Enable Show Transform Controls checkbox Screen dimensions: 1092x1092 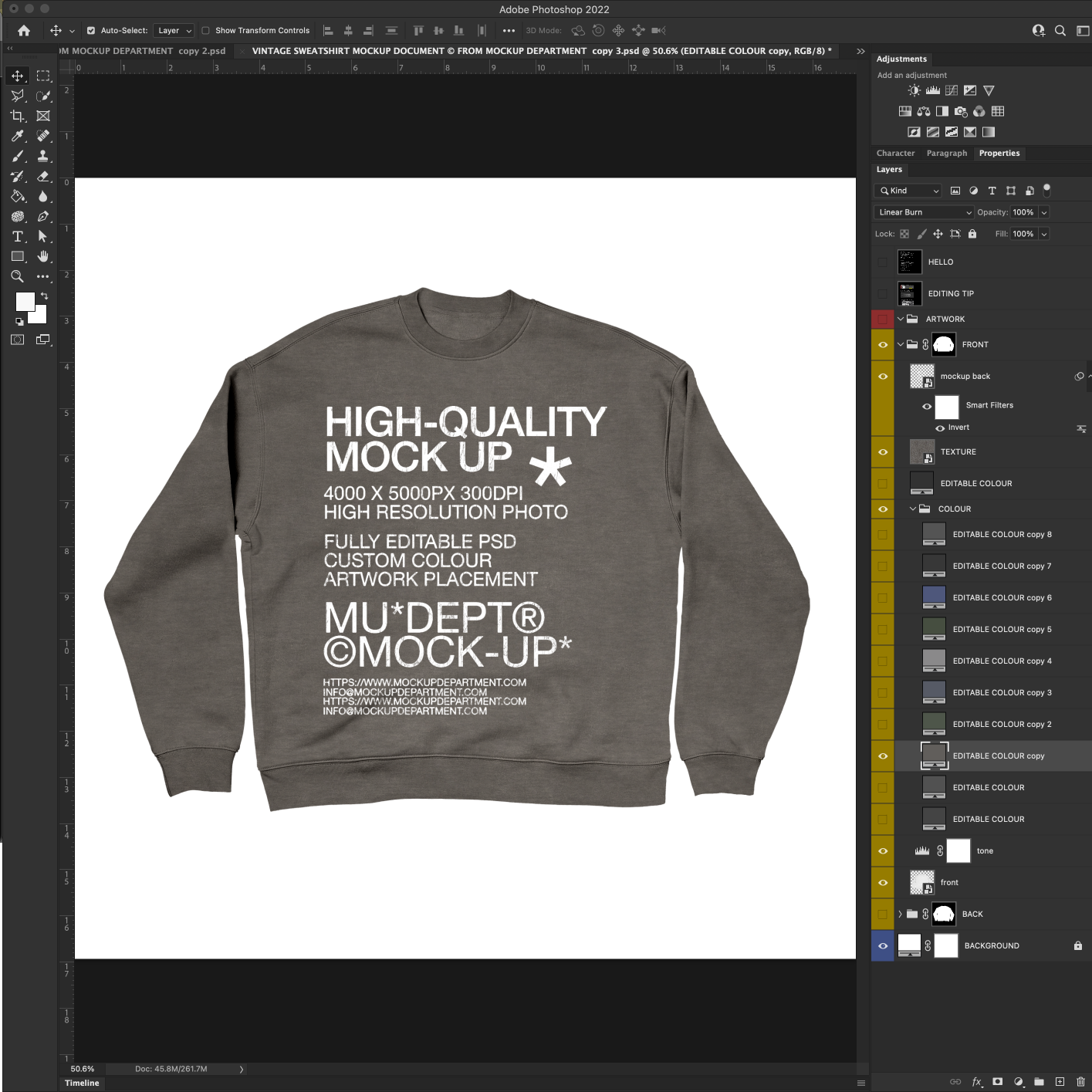coord(206,31)
